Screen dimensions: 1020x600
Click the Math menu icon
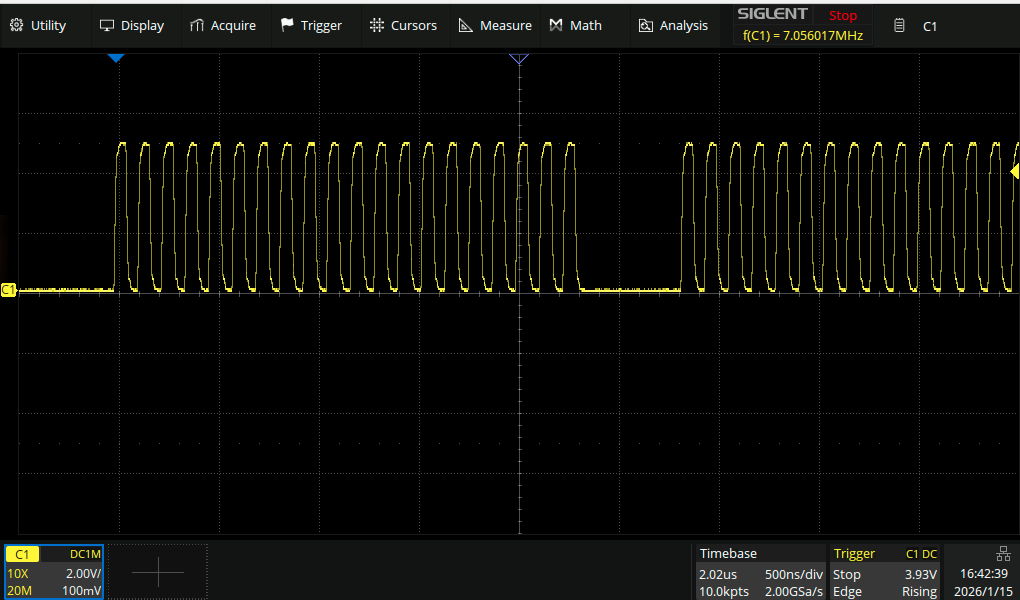point(556,25)
